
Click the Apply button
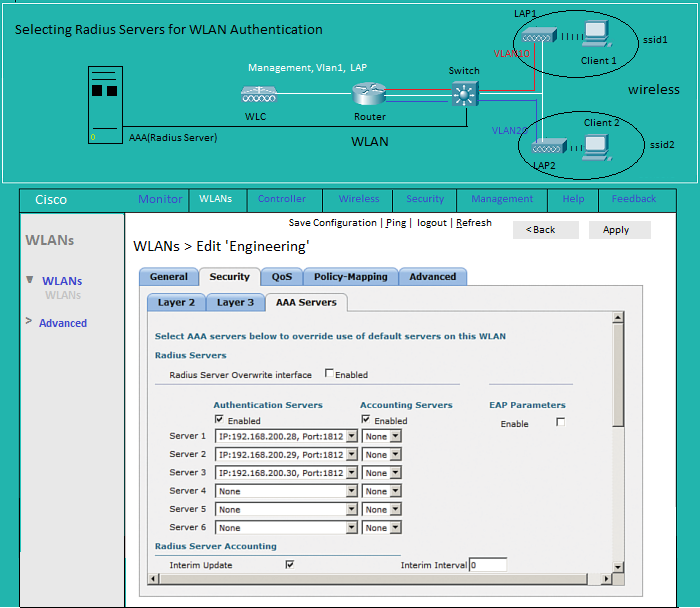[616, 230]
